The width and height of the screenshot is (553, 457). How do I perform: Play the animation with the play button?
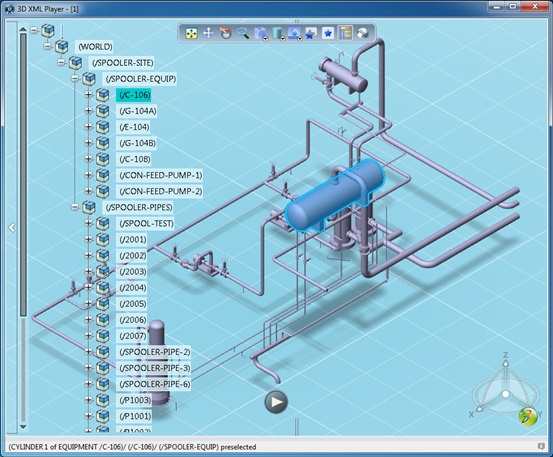[x=276, y=402]
